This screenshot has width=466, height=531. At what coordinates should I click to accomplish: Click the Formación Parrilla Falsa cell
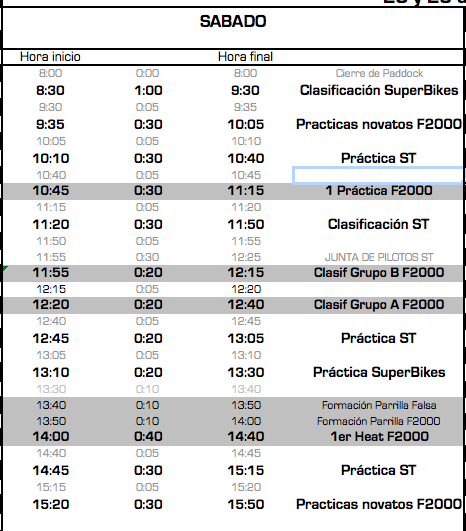(x=379, y=405)
